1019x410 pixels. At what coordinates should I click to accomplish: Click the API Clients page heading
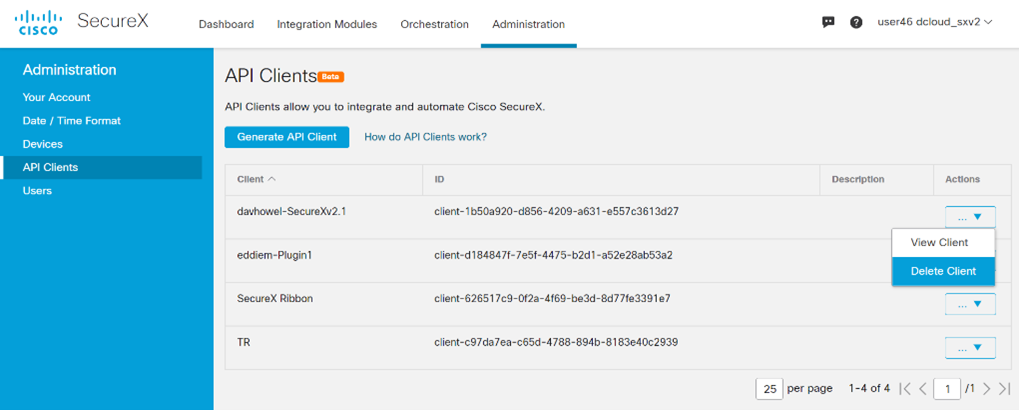tap(270, 76)
